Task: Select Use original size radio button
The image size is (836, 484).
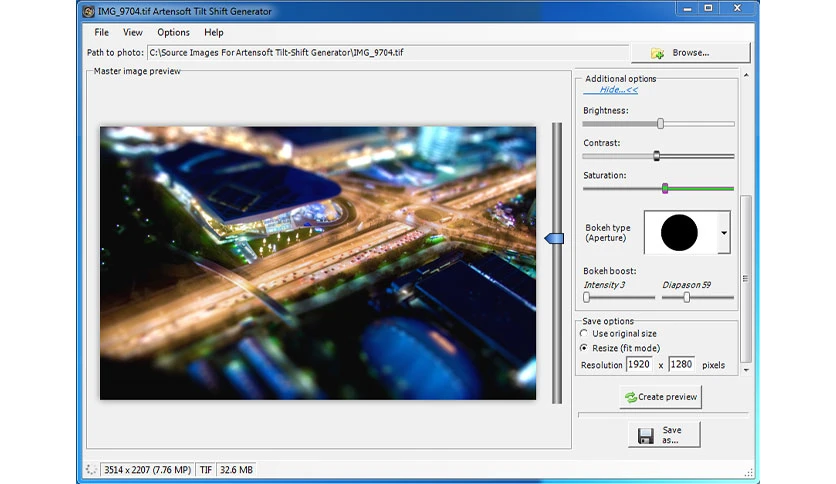Action: (x=584, y=333)
